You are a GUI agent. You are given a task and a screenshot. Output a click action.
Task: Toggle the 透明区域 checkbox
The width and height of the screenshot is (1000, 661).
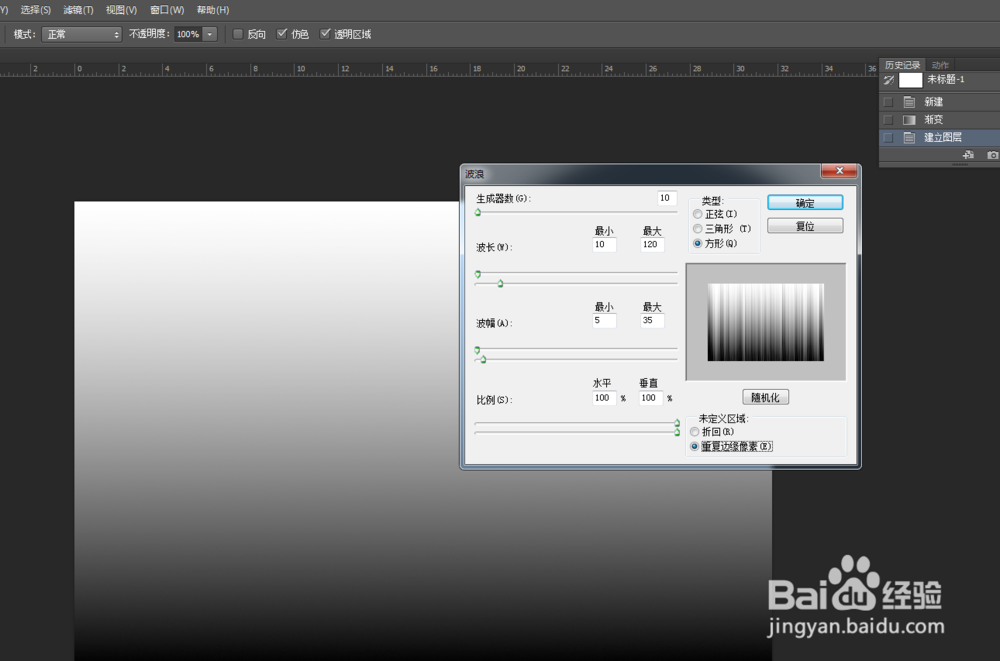325,34
